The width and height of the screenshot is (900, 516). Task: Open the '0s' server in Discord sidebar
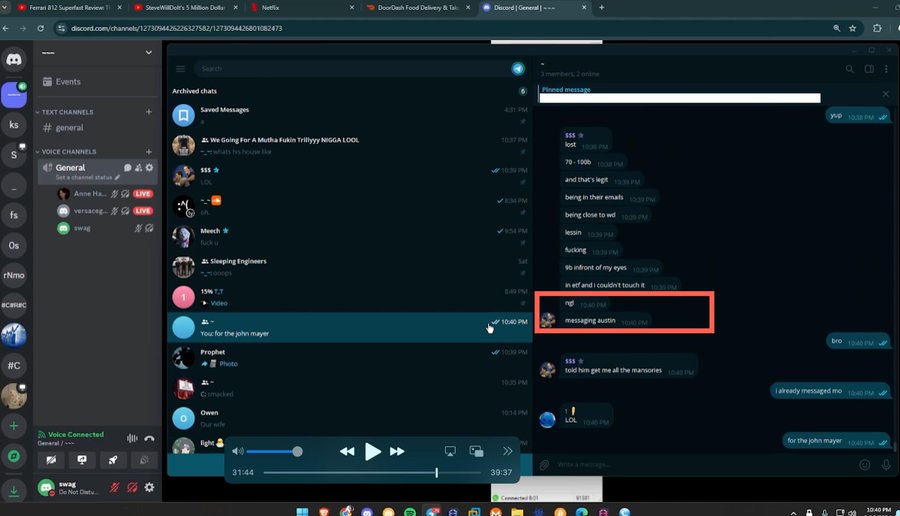point(14,245)
